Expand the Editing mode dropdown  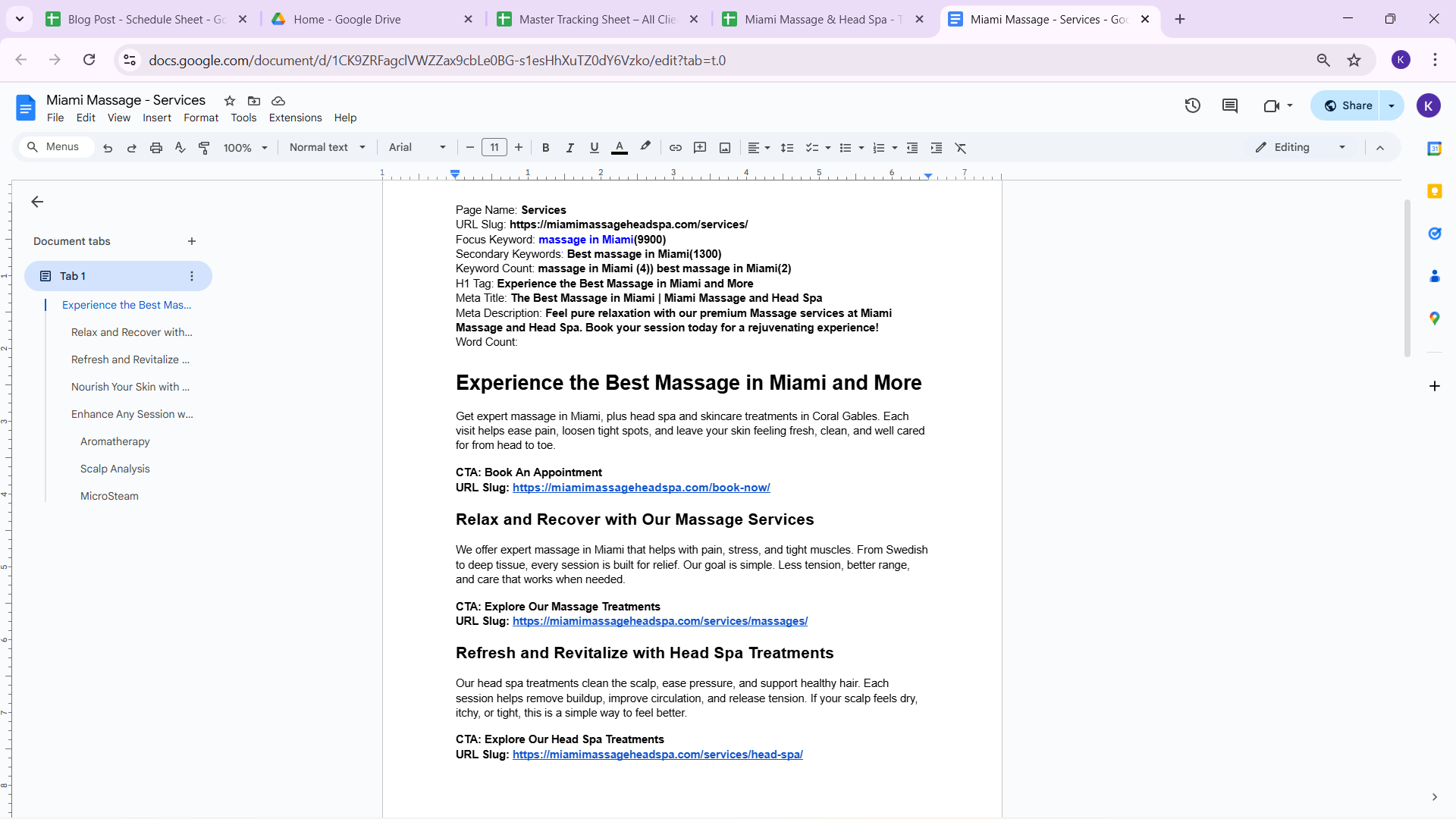[1301, 147]
